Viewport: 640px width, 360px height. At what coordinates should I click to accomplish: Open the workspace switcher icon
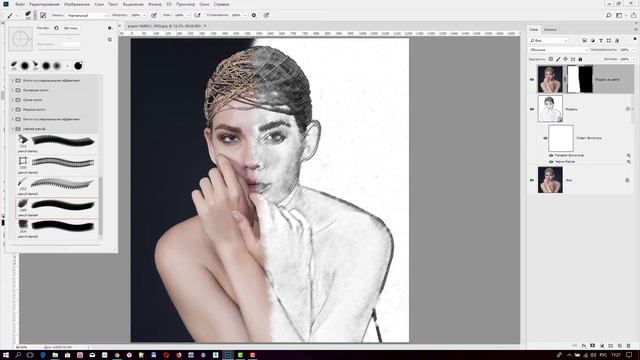coord(620,15)
